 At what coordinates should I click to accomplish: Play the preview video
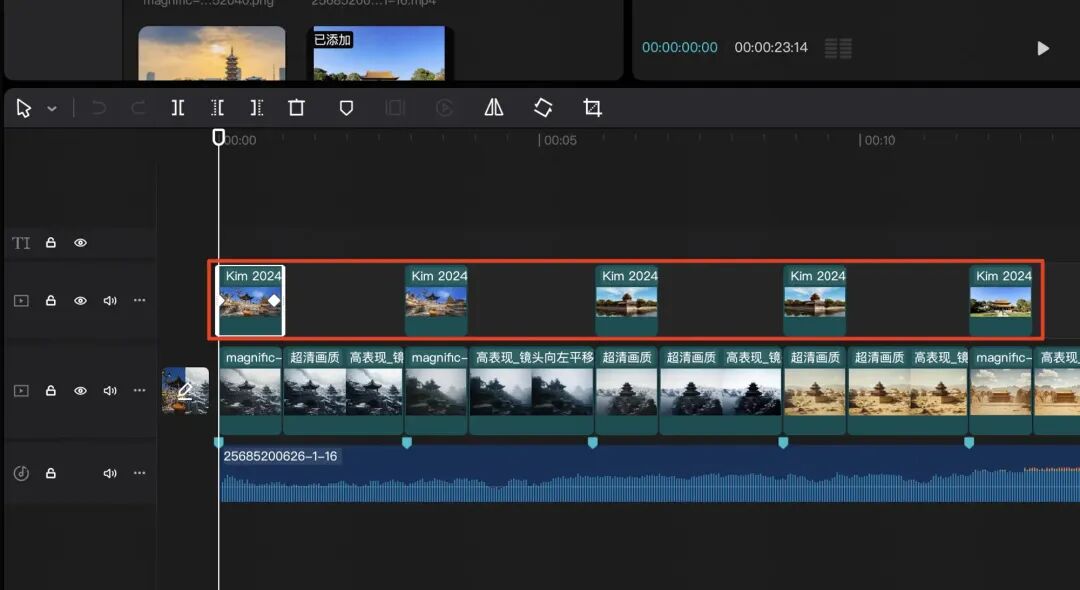pos(1043,48)
